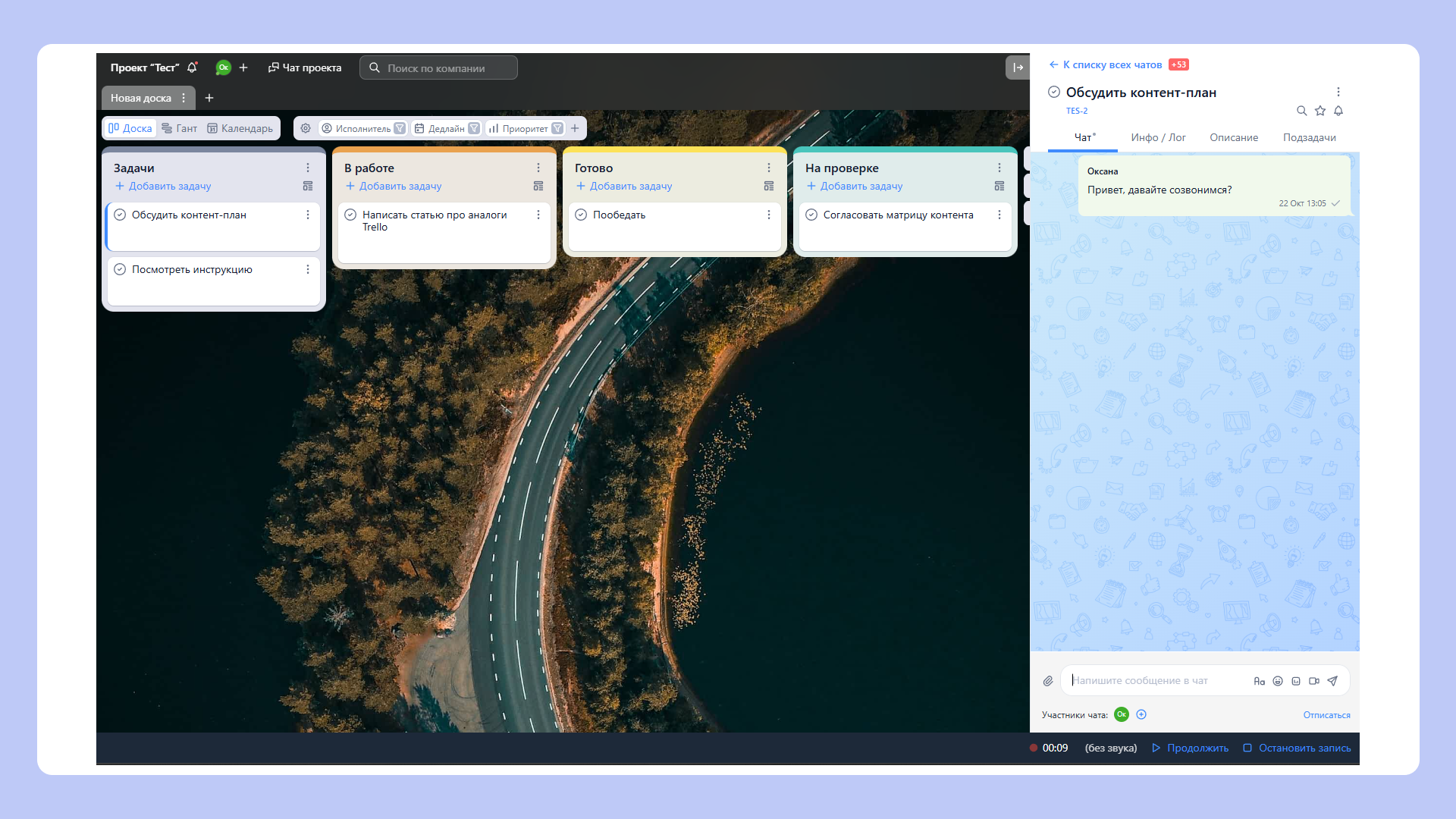Image resolution: width=1456 pixels, height=819 pixels.
Task: Switch to the Гант view tab
Action: pos(180,128)
